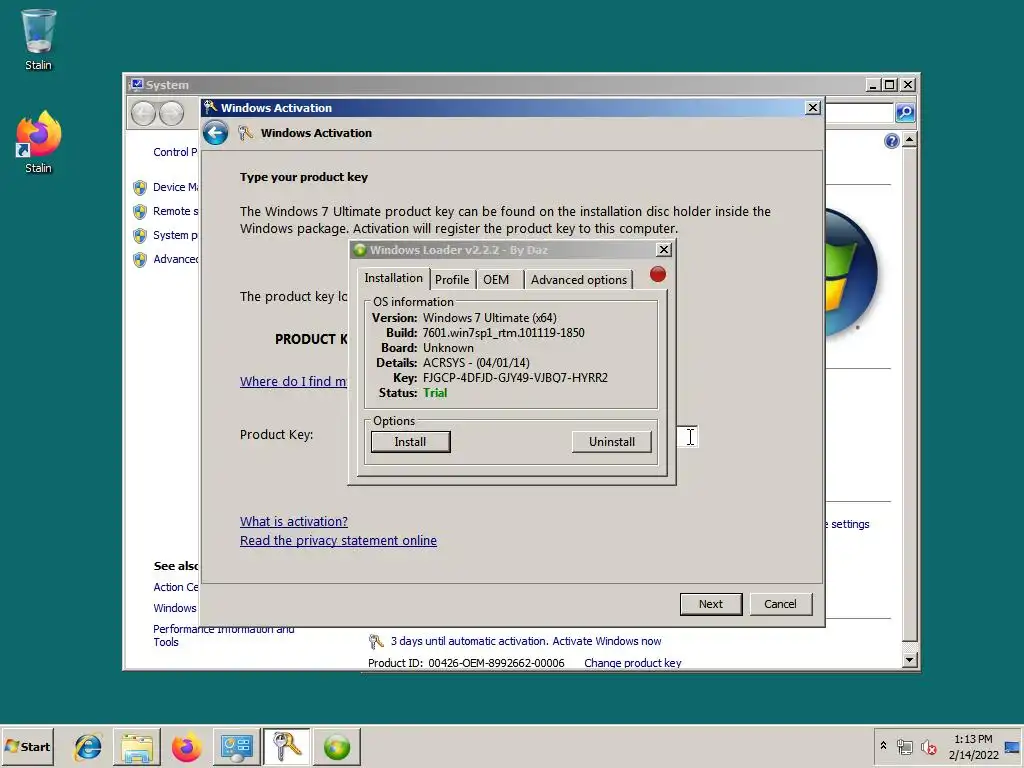The width and height of the screenshot is (1024, 768).
Task: Open the help icon in System window
Action: click(891, 141)
